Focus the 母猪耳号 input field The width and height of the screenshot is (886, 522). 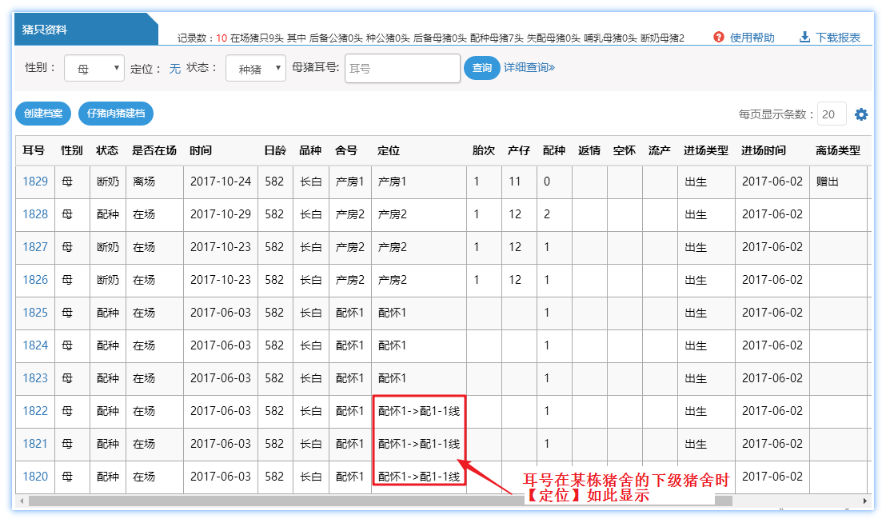point(402,68)
